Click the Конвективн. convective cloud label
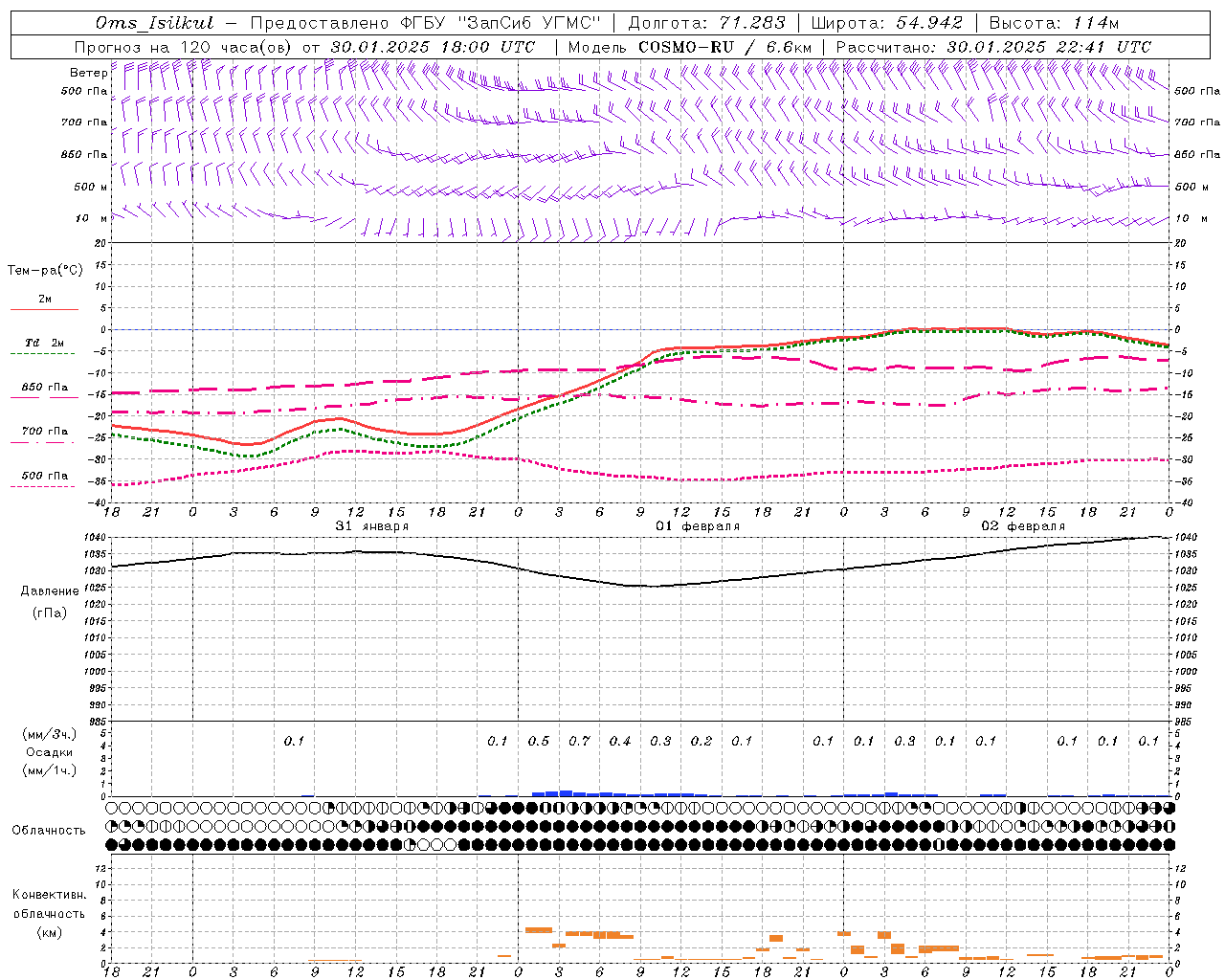This screenshot has height=980, width=1225. pyautogui.click(x=50, y=895)
